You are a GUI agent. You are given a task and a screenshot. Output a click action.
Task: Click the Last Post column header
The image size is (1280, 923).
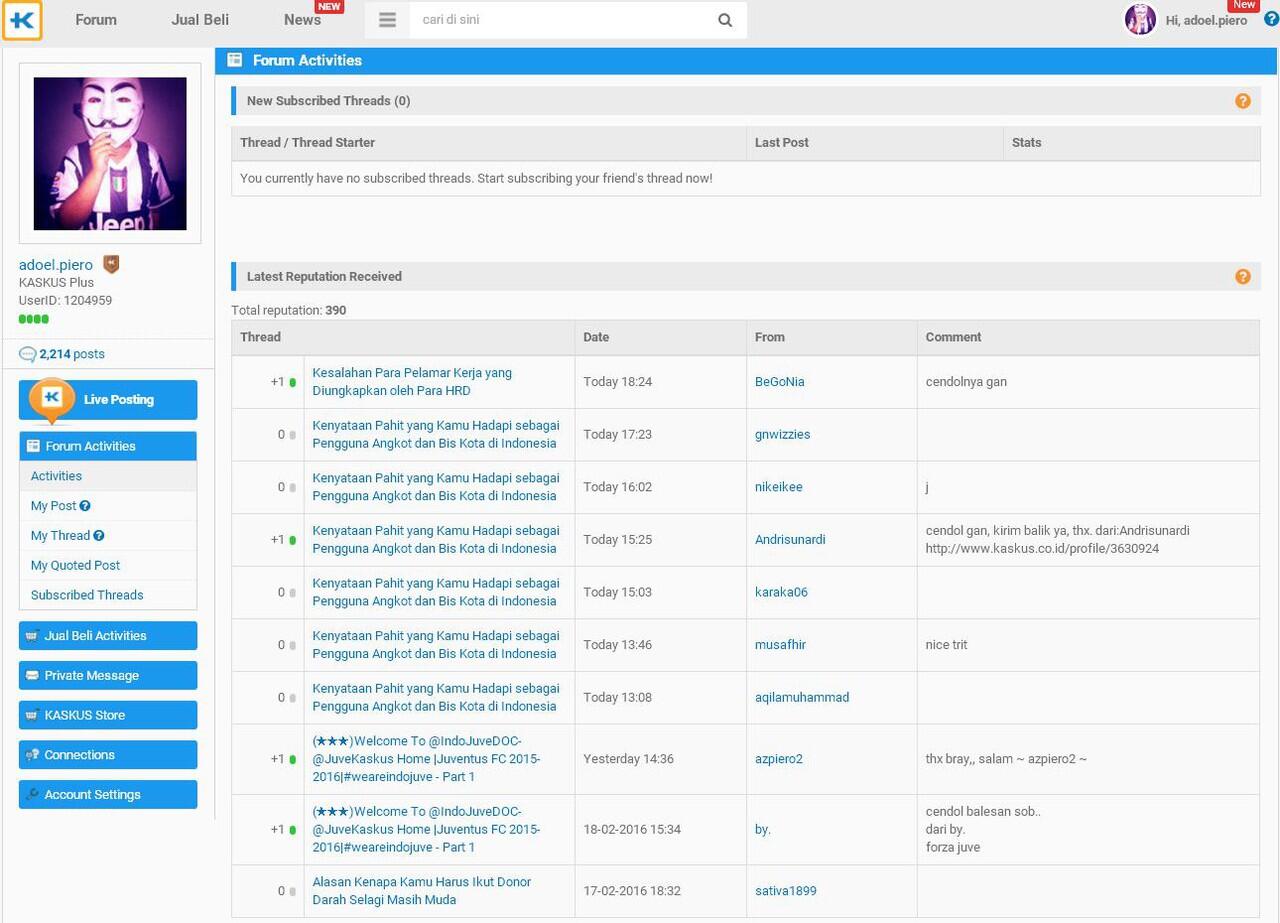[782, 143]
